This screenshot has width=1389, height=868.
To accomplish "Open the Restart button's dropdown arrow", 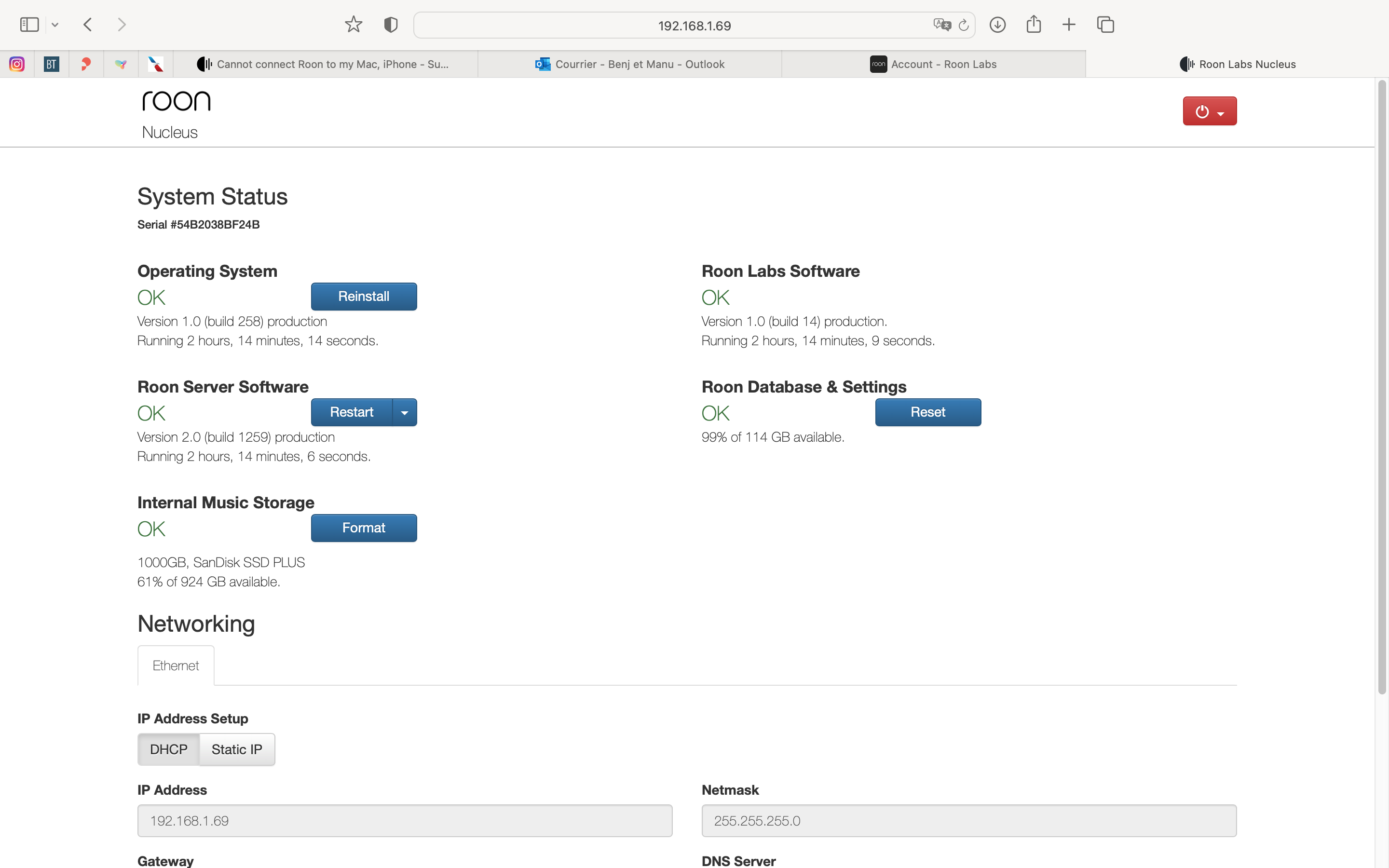I will pyautogui.click(x=405, y=412).
